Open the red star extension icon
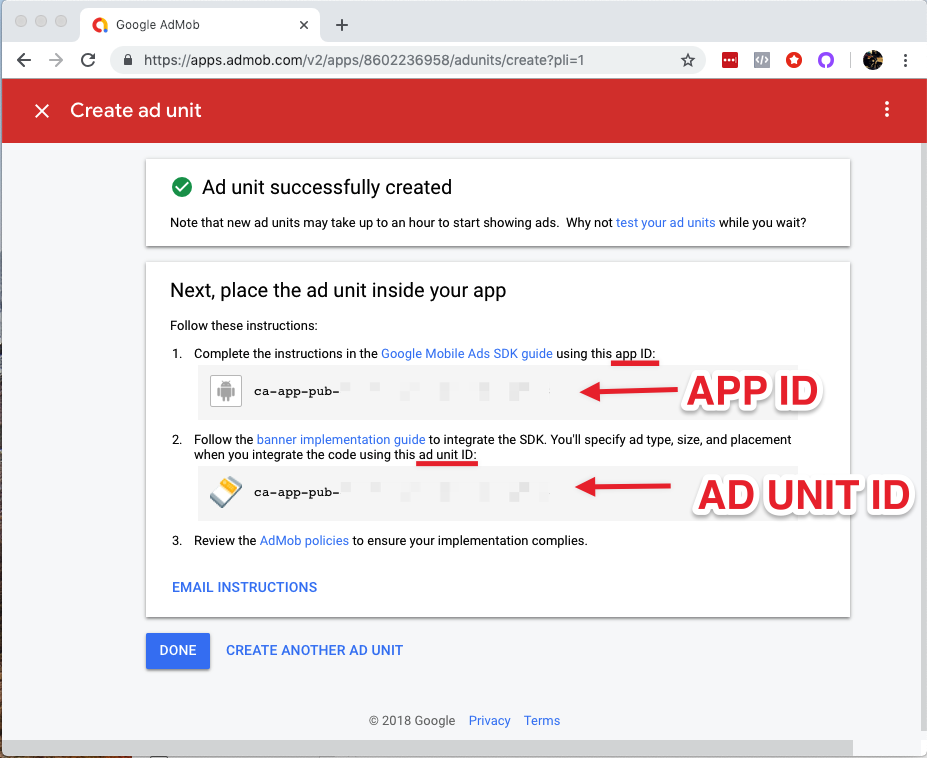This screenshot has width=927, height=758. [x=793, y=60]
